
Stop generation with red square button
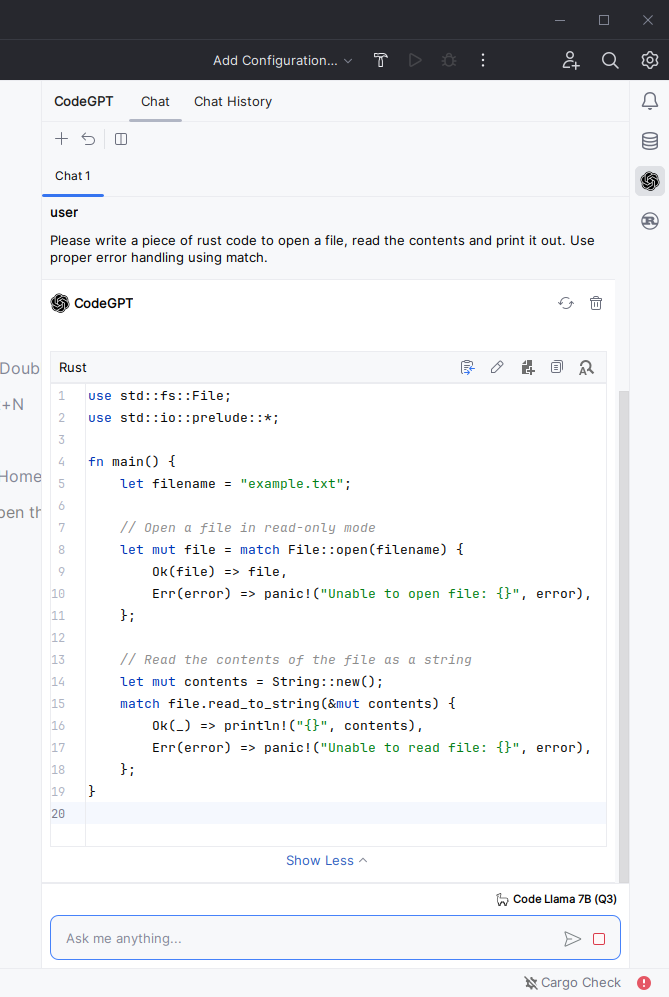pyautogui.click(x=599, y=939)
